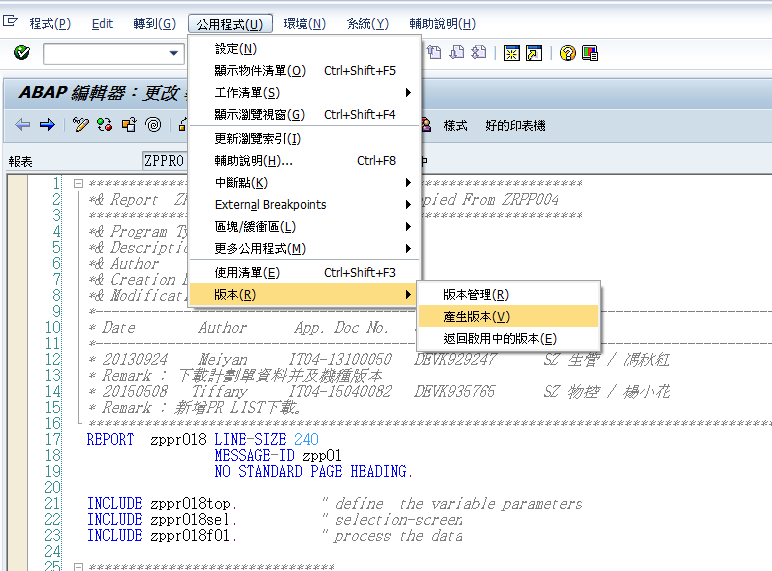Screen dimensions: 772x571
Task: Expand the 中斷點(K) submenu
Action: pyautogui.click(x=304, y=183)
